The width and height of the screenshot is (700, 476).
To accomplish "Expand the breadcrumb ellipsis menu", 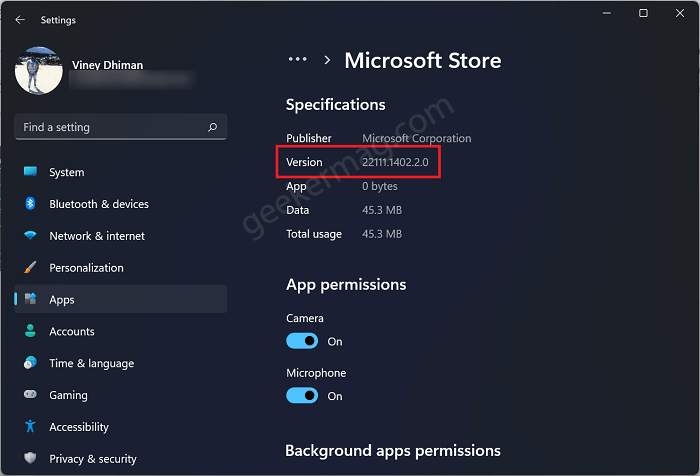I will point(297,59).
